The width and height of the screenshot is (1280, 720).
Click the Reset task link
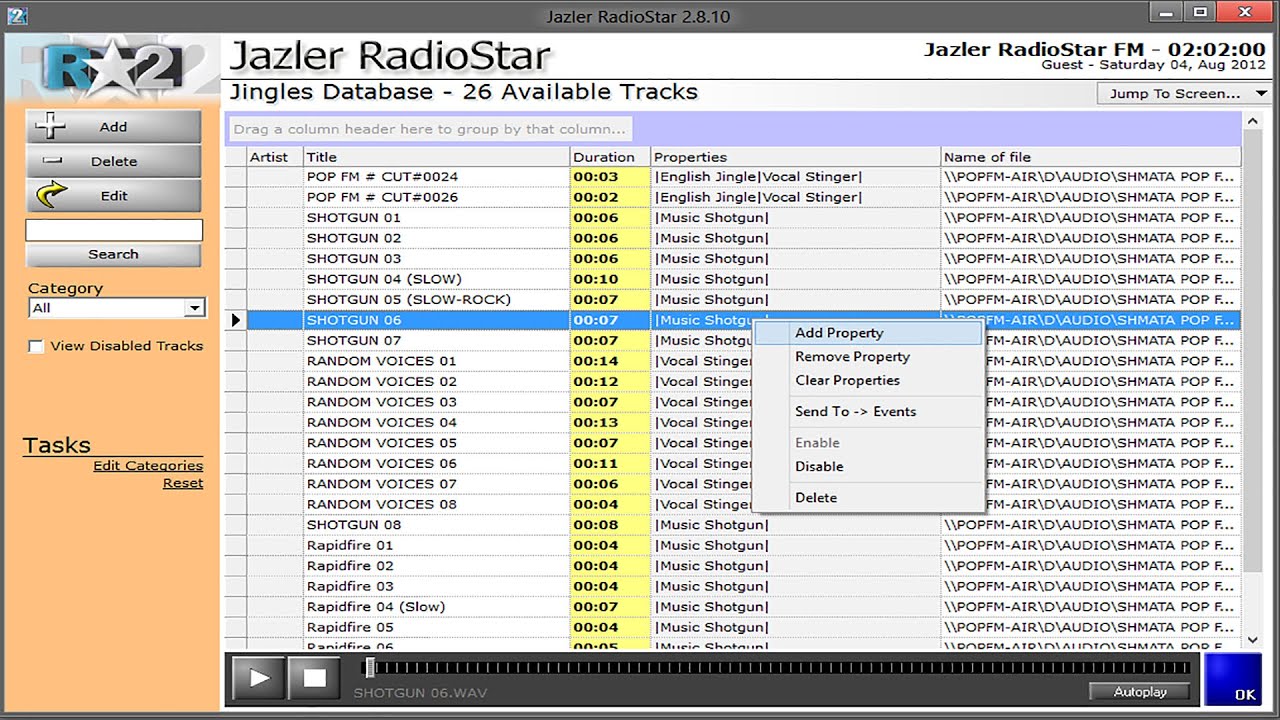pyautogui.click(x=183, y=483)
